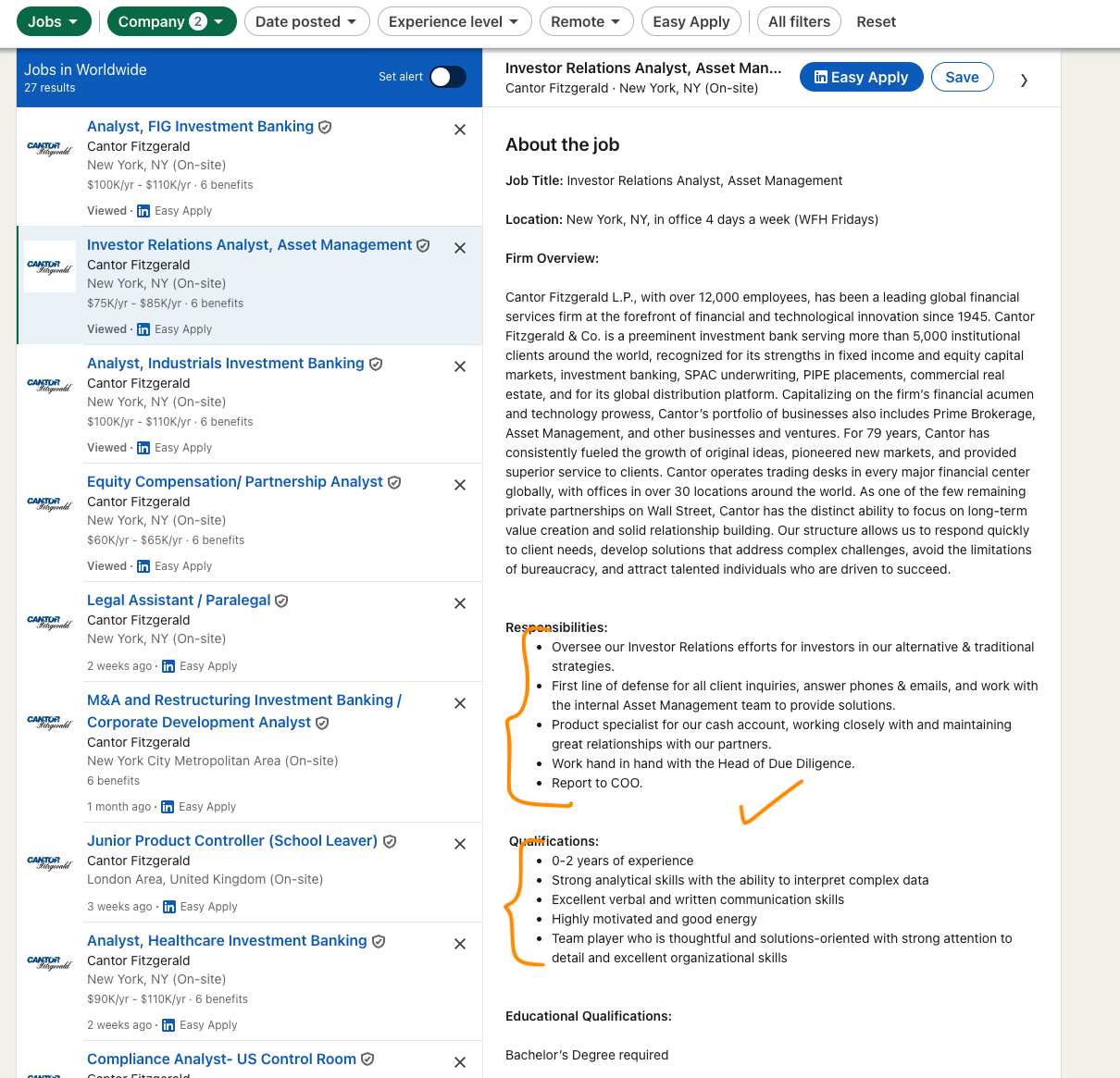The image size is (1120, 1078).
Task: Click '27 results' count text
Action: point(50,88)
